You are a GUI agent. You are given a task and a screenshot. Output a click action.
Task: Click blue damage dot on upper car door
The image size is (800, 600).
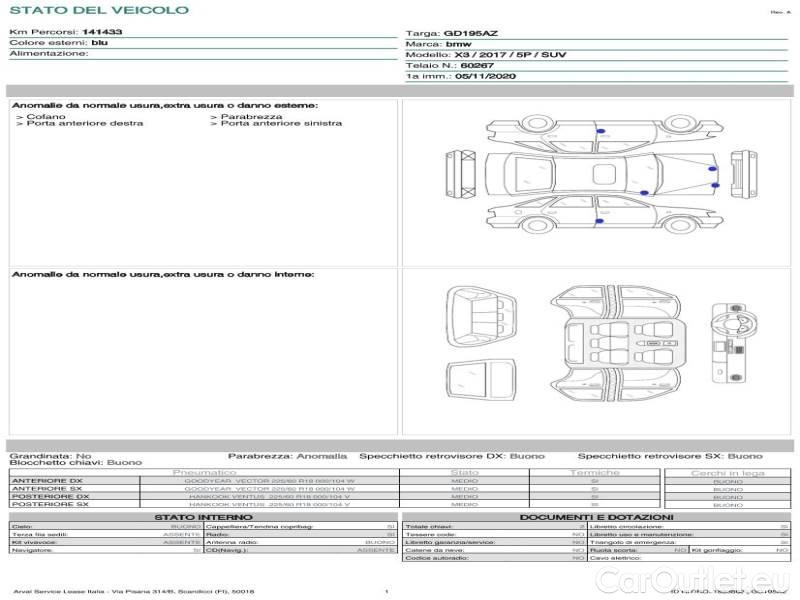coord(599,132)
